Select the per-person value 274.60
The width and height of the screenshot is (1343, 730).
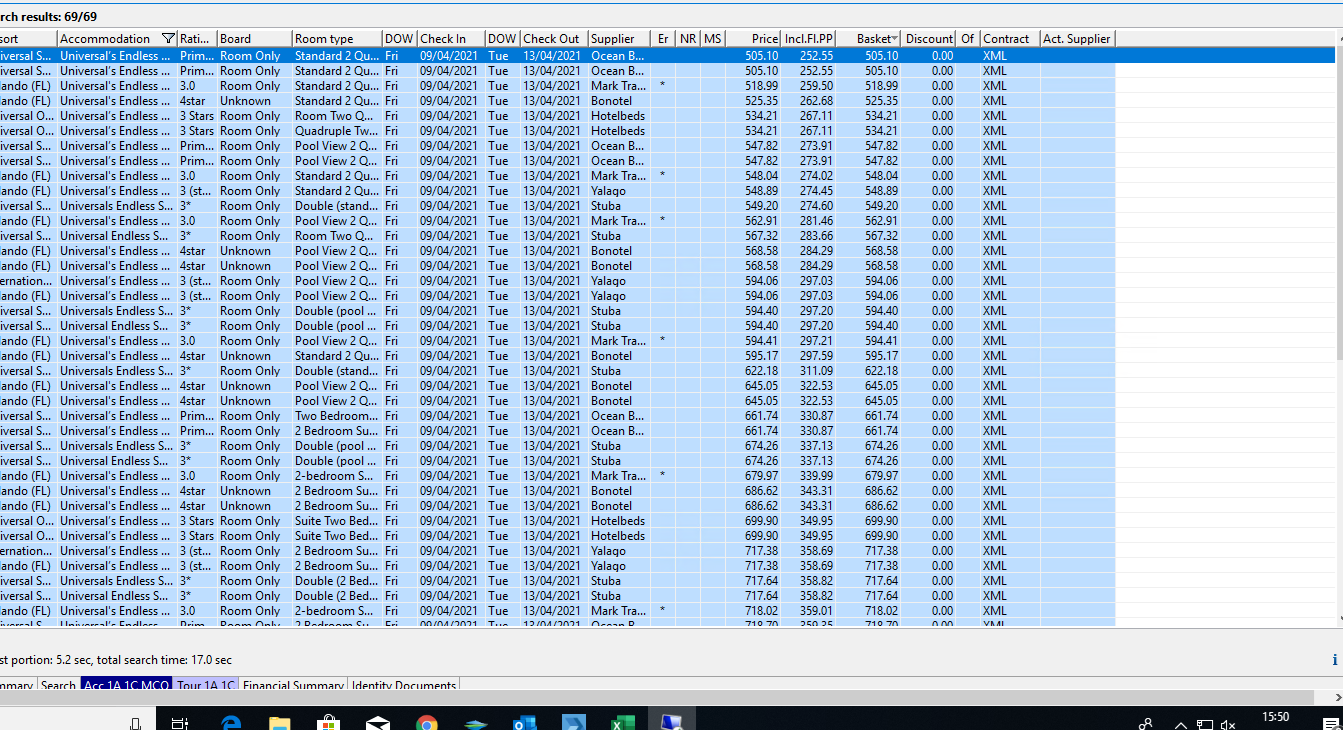point(816,206)
